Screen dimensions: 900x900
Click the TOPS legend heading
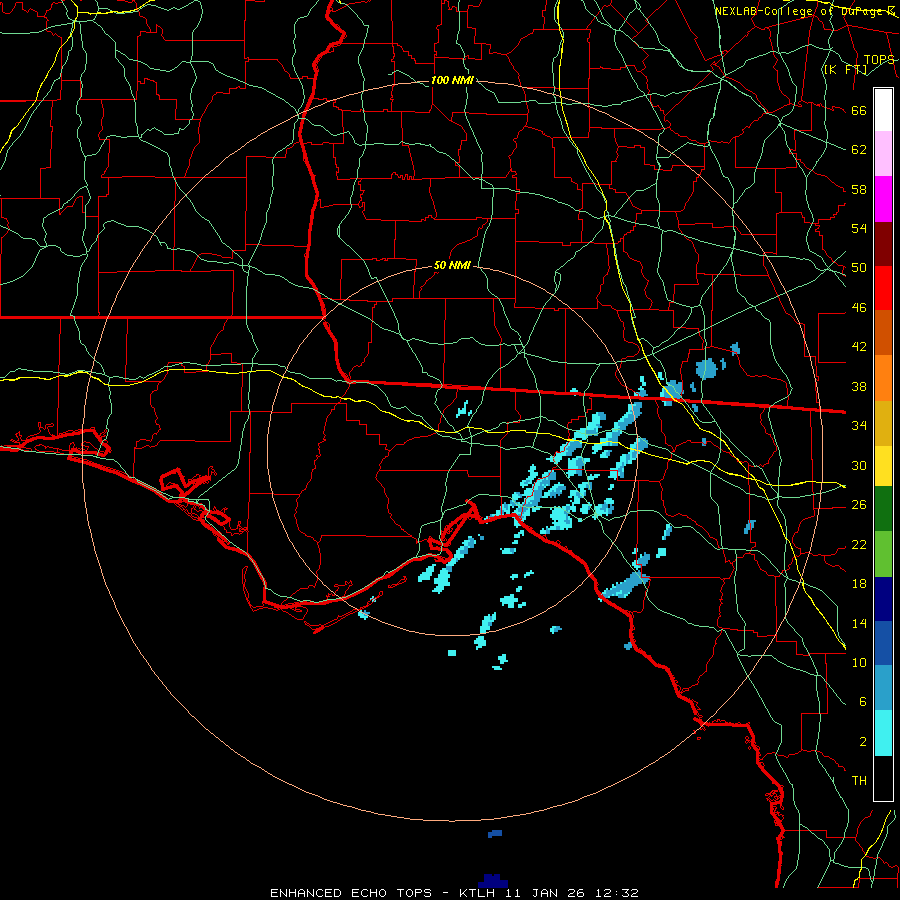(x=879, y=60)
